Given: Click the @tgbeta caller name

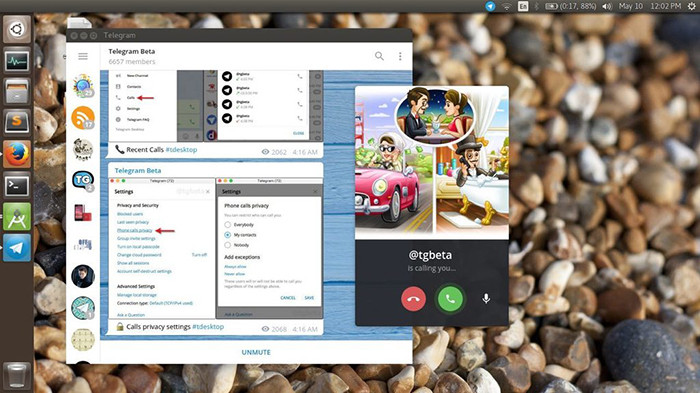Looking at the screenshot, I should 430,255.
